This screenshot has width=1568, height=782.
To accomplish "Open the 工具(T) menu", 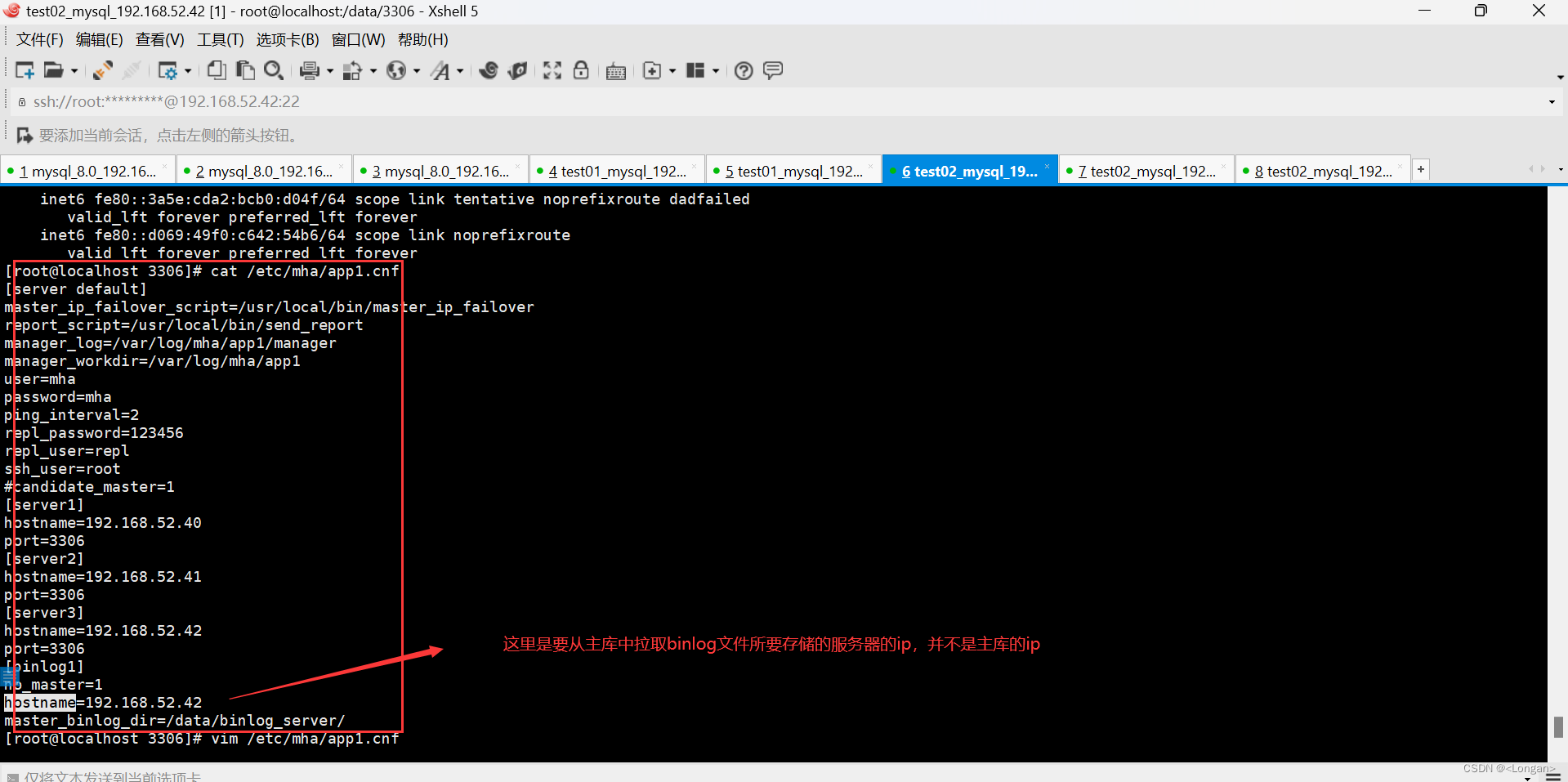I will 219,39.
